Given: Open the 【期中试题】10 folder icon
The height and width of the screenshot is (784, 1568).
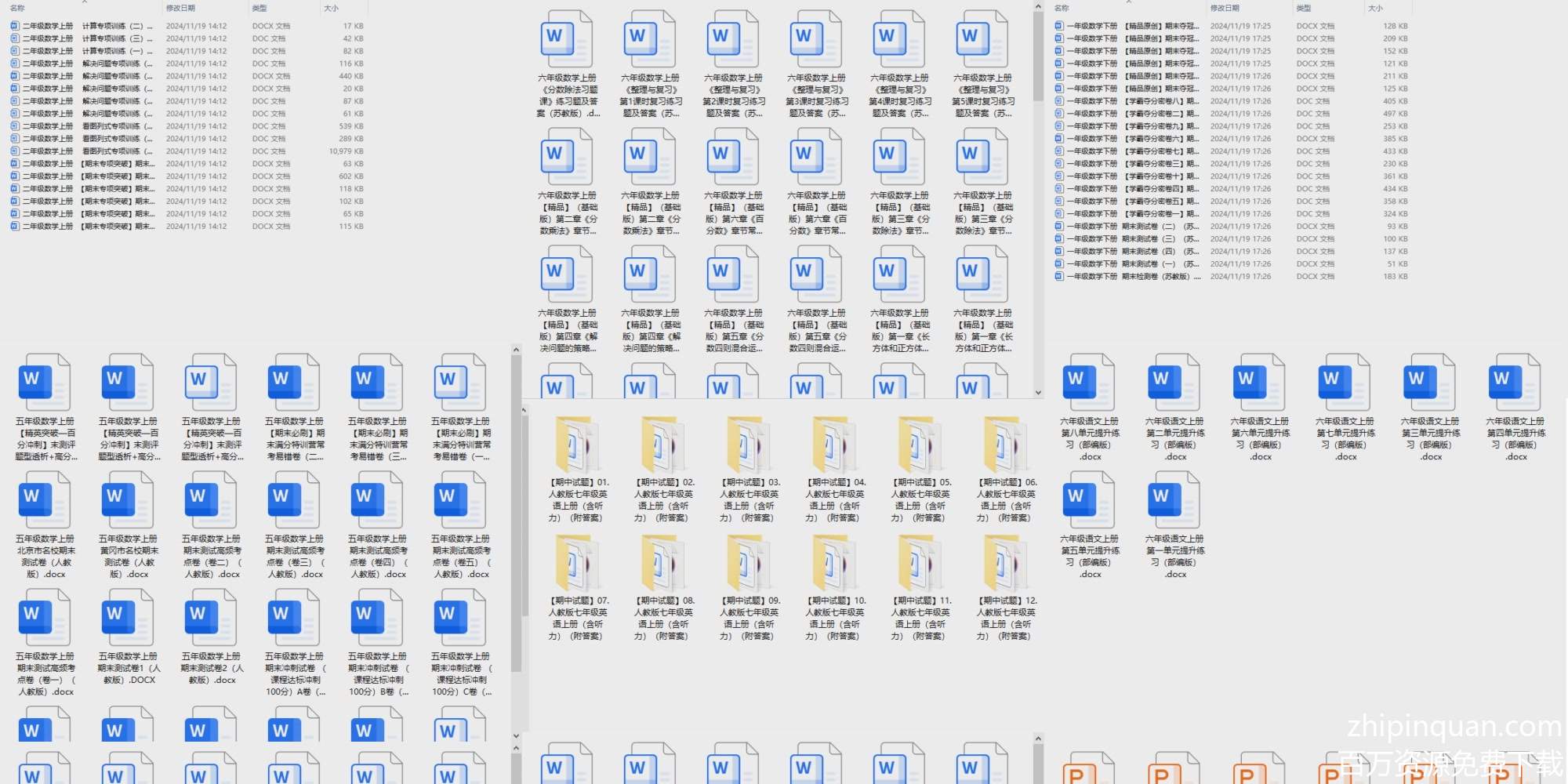Looking at the screenshot, I should [x=835, y=563].
